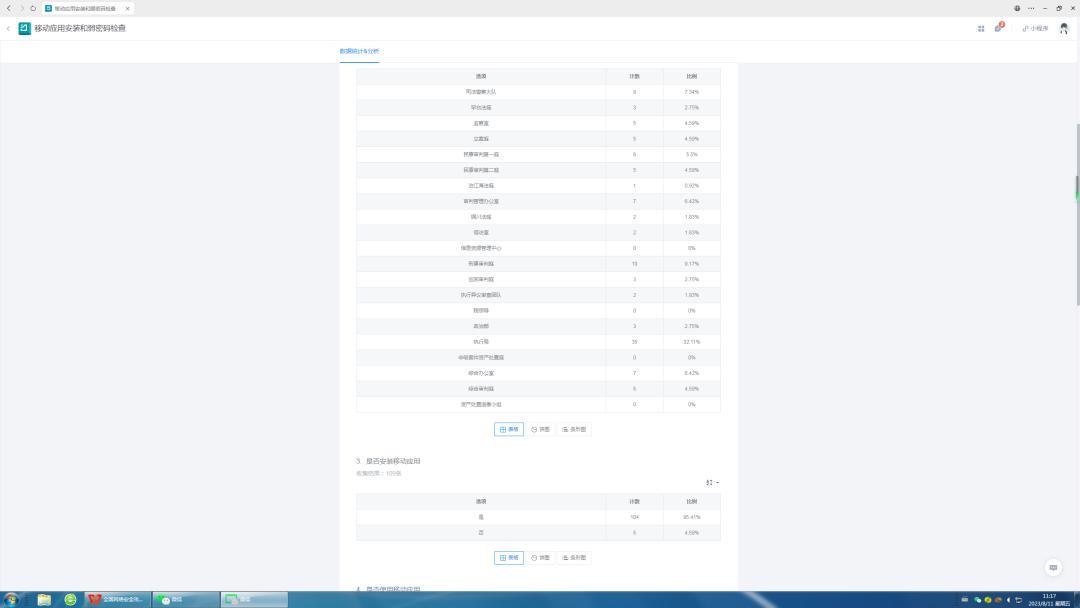Open the 小程序 link in the header
The height and width of the screenshot is (608, 1080).
point(1035,28)
